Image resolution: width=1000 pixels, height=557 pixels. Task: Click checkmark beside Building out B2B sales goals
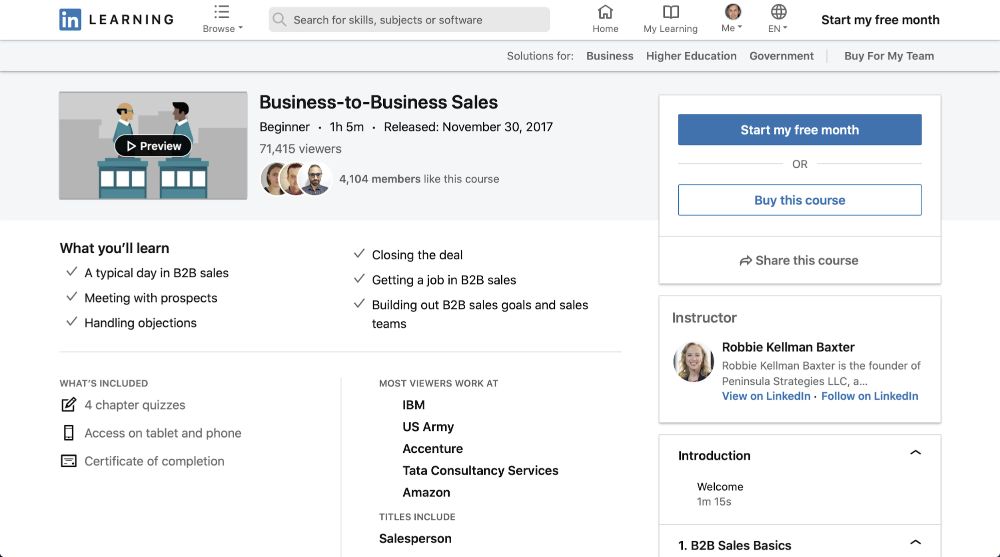pyautogui.click(x=359, y=304)
